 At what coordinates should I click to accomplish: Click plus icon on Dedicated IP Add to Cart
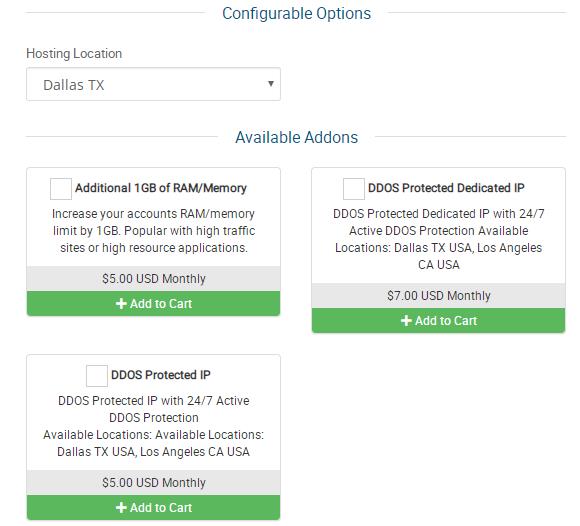point(406,321)
